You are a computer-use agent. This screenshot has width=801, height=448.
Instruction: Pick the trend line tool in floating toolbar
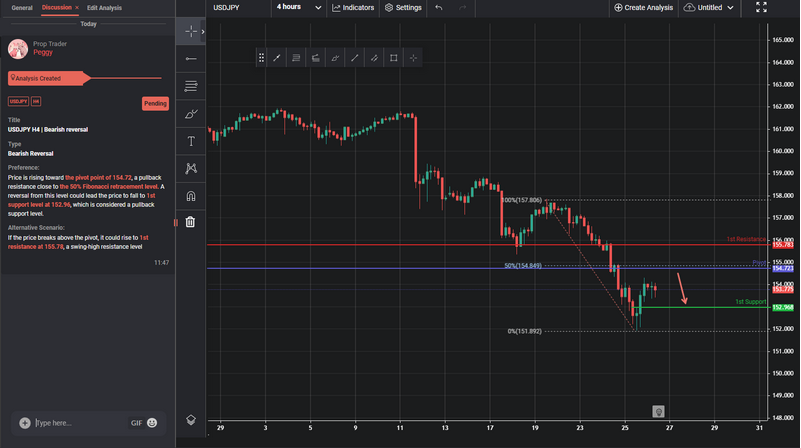coord(277,58)
